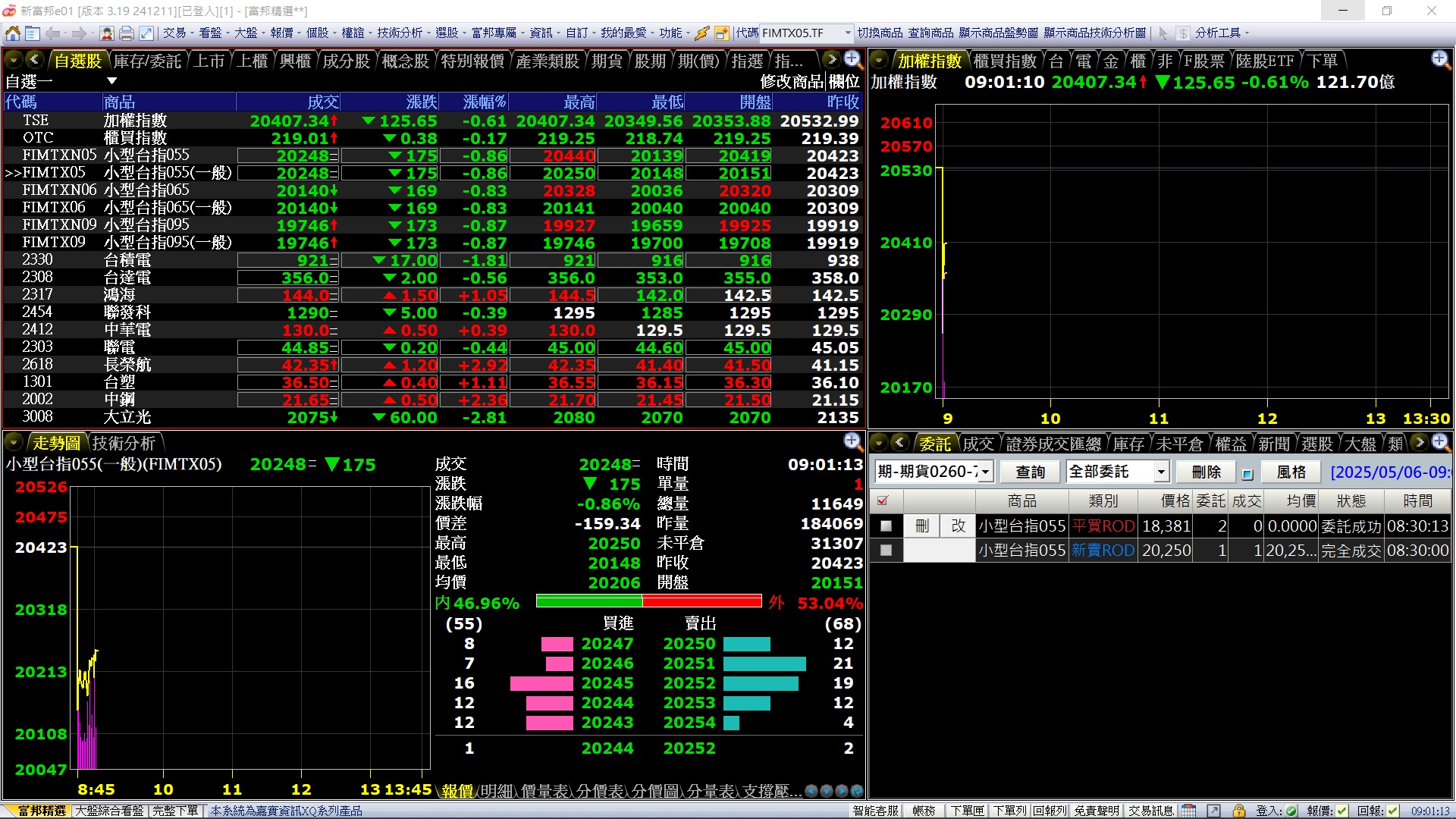The image size is (1456, 819).
Task: Open the 自選一 watchlist dropdown
Action: tap(111, 81)
